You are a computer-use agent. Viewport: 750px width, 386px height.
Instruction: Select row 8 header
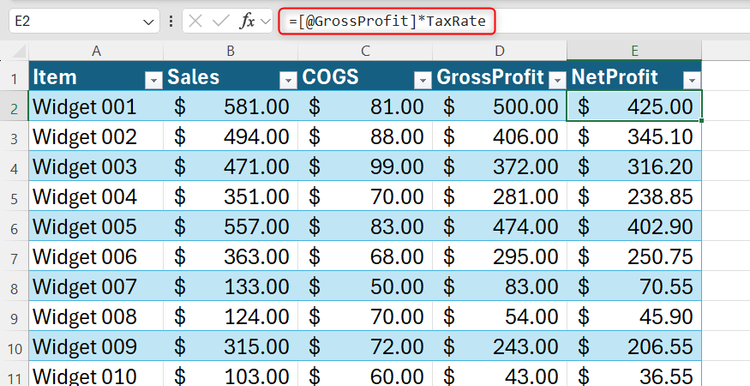(x=14, y=287)
